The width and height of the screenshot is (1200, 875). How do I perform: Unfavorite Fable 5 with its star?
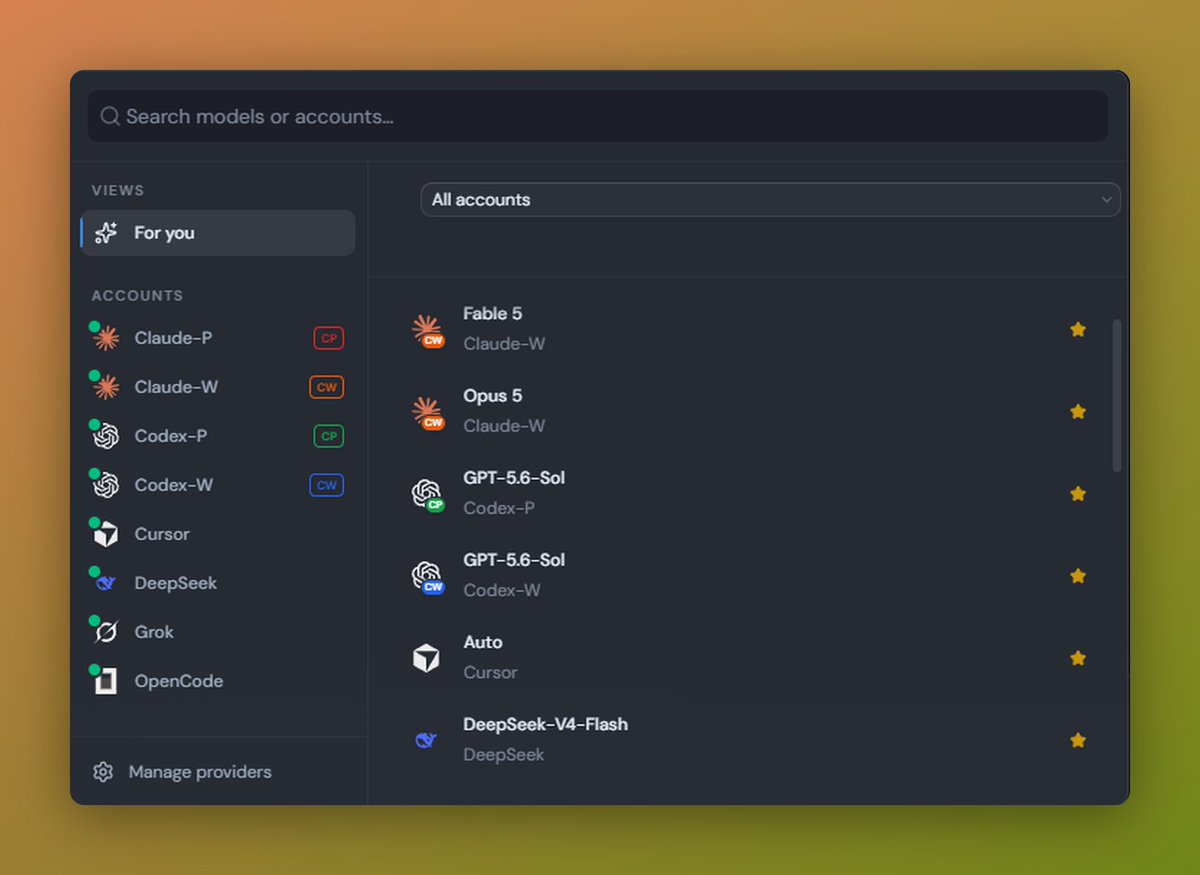[x=1078, y=329]
